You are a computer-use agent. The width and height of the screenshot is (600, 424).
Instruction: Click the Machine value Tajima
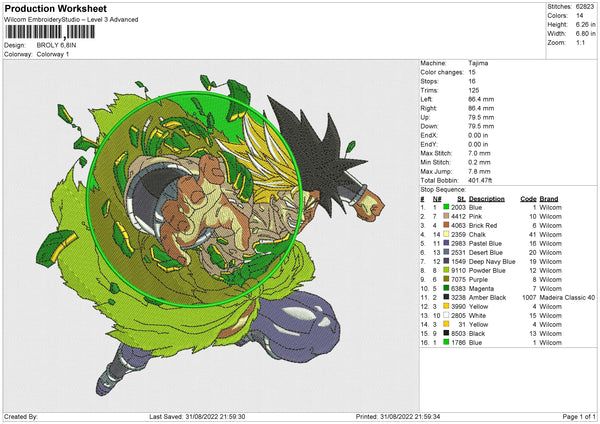[x=478, y=63]
